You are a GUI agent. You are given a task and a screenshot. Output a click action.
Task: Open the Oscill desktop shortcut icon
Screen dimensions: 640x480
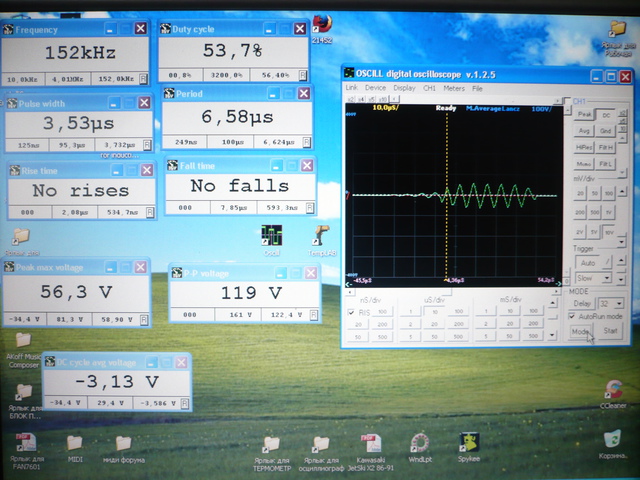click(272, 236)
